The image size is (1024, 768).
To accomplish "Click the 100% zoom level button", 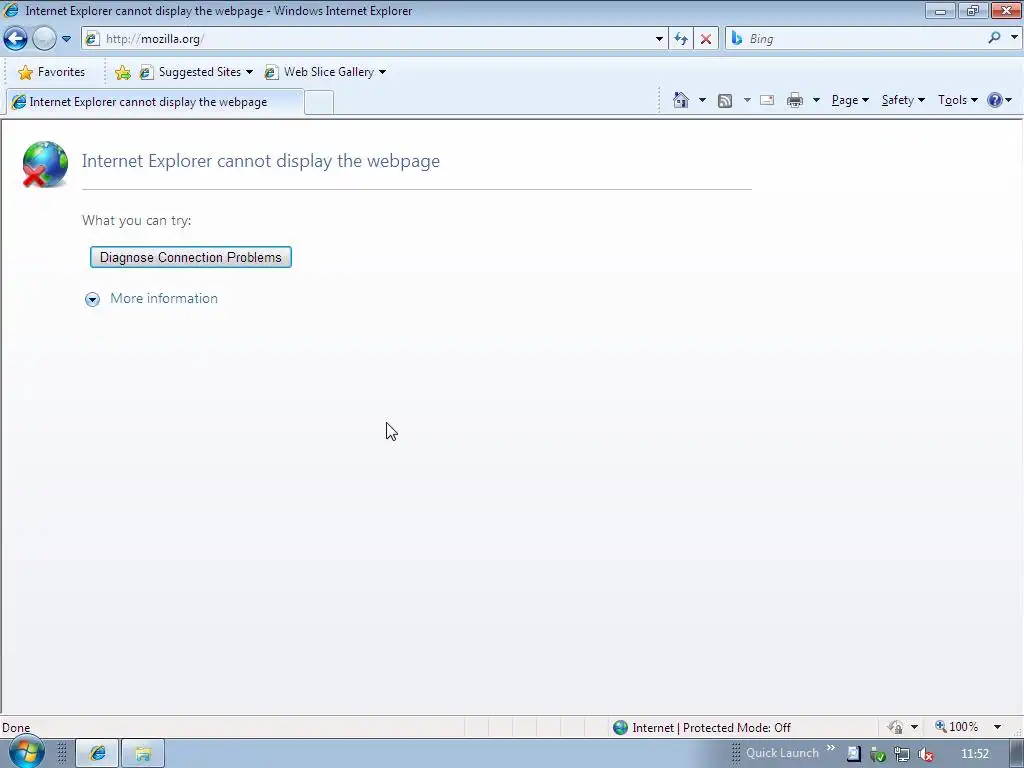I will [956, 727].
